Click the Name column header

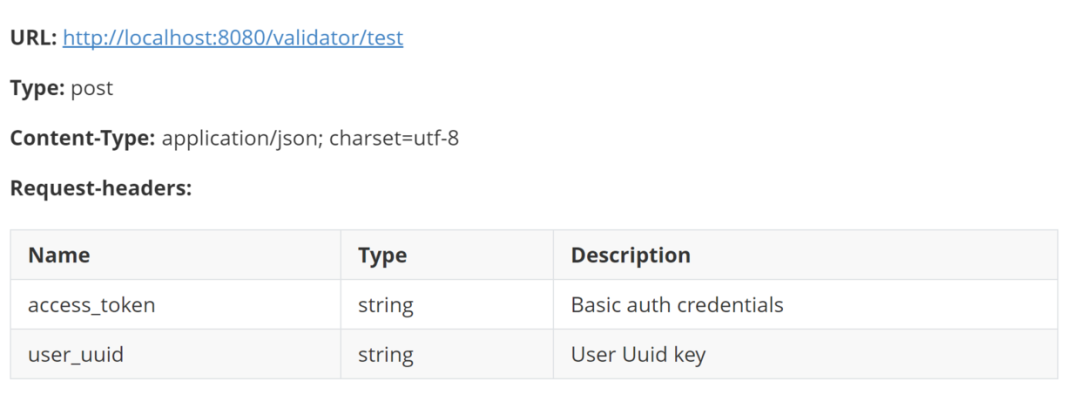176,255
